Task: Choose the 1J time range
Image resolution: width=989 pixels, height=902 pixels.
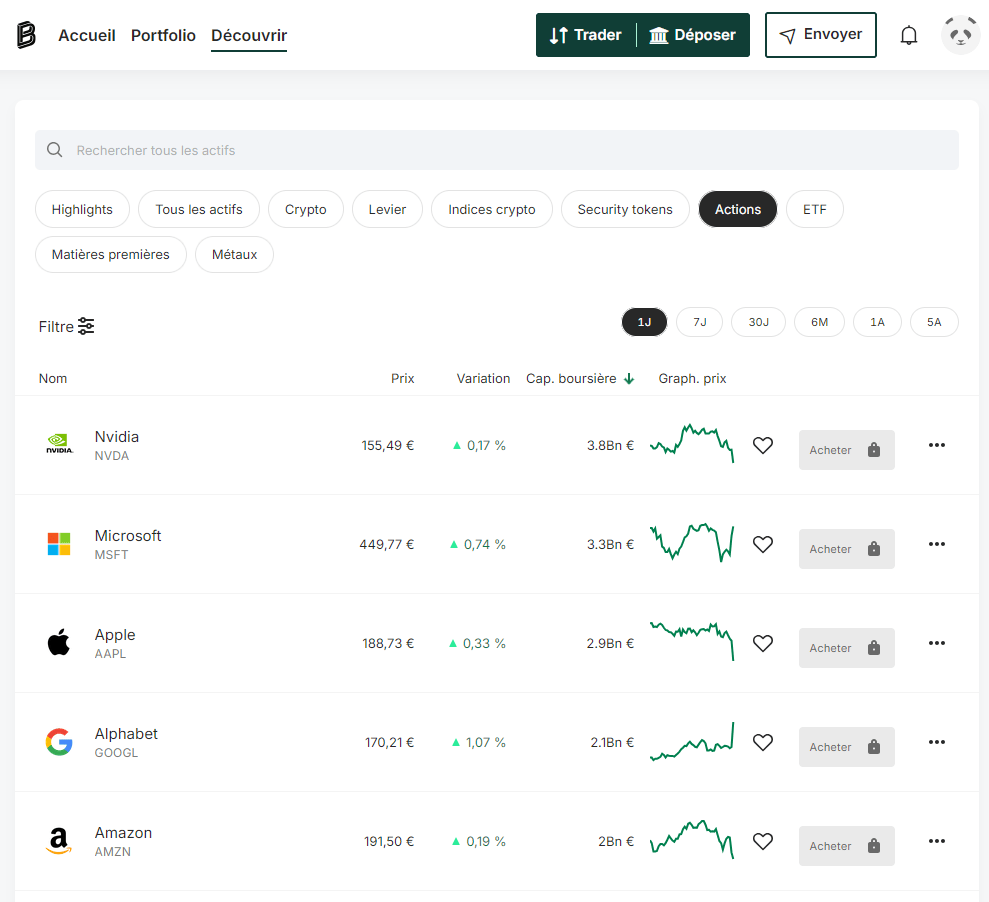Action: (x=644, y=322)
